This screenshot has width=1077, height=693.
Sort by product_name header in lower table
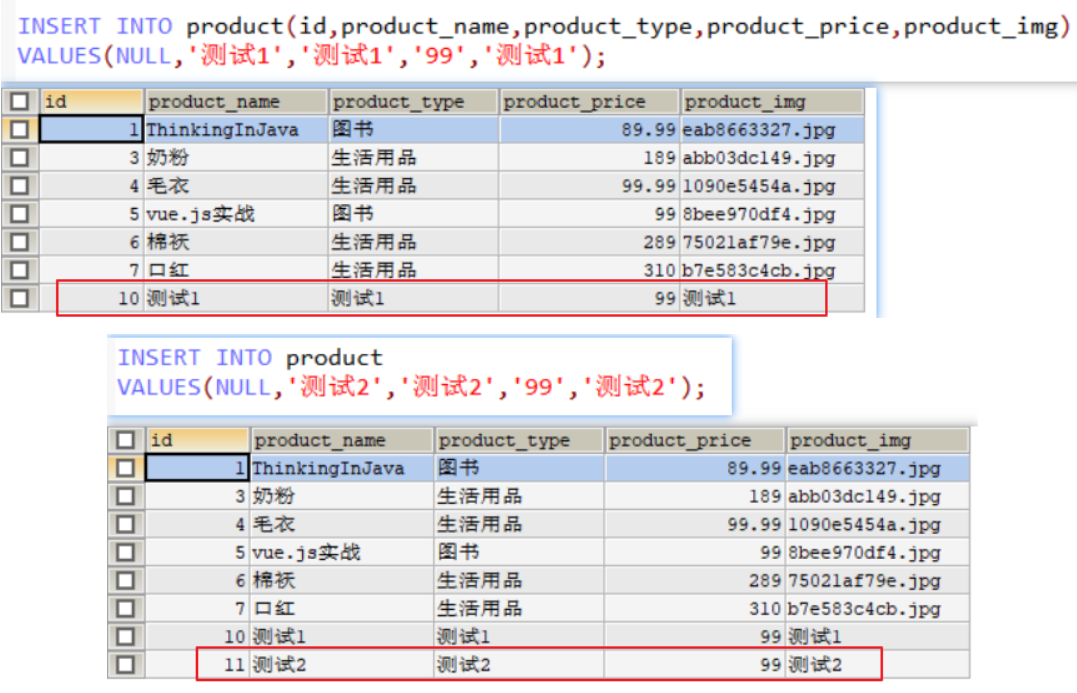pyautogui.click(x=341, y=440)
